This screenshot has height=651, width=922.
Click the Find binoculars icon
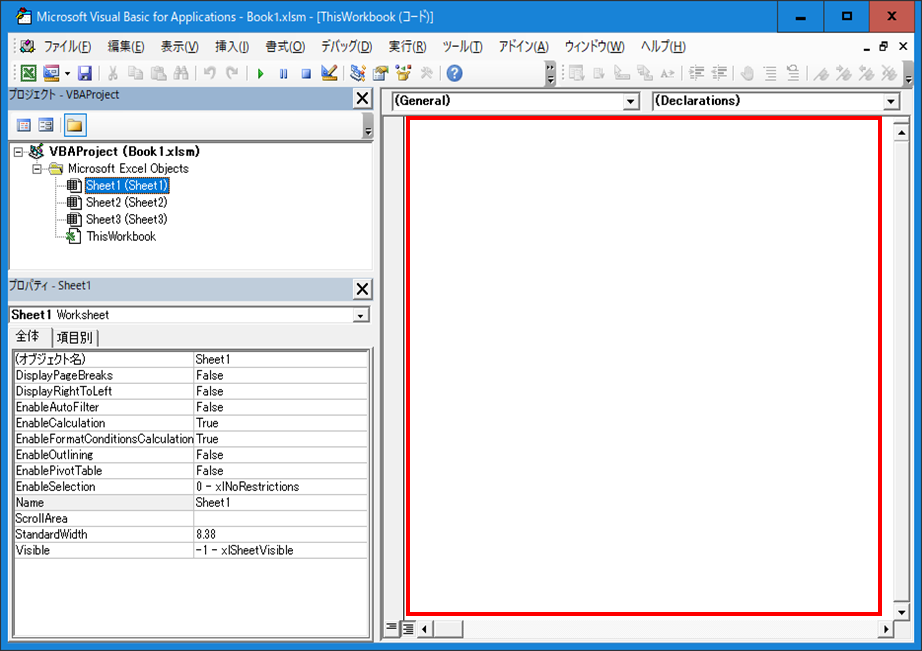pyautogui.click(x=181, y=73)
